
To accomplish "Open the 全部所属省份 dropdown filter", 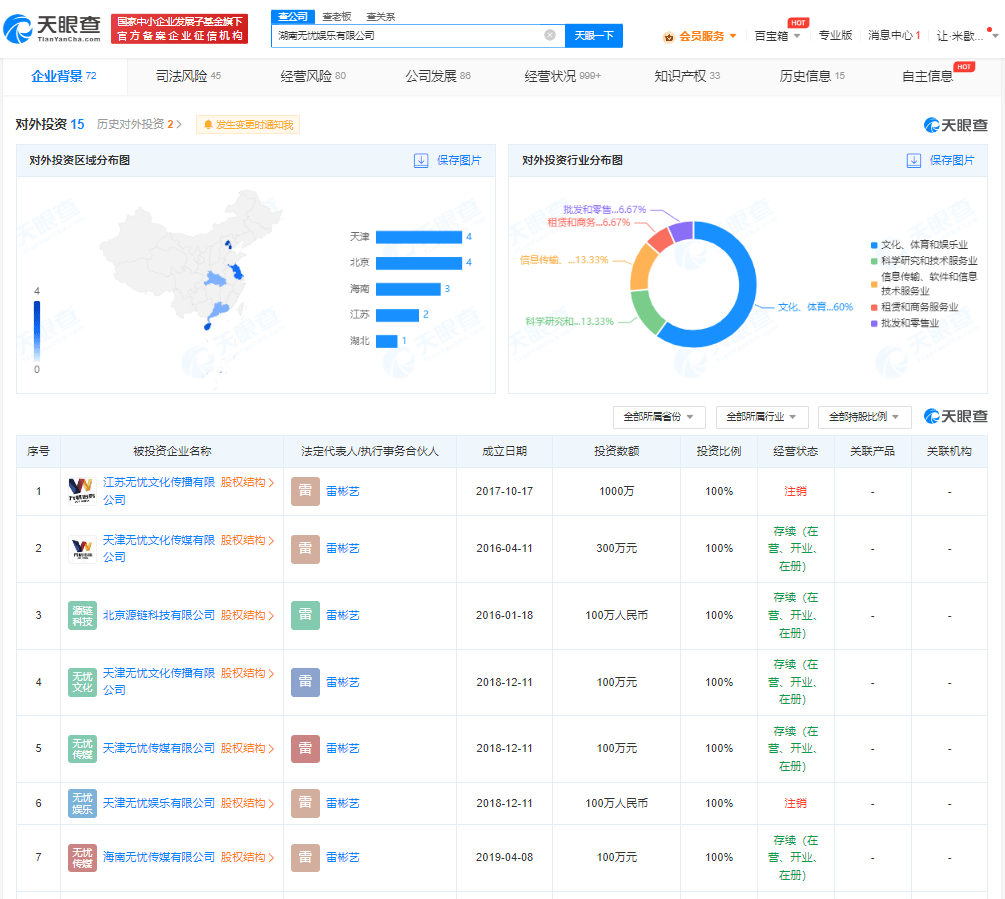I will pos(659,416).
